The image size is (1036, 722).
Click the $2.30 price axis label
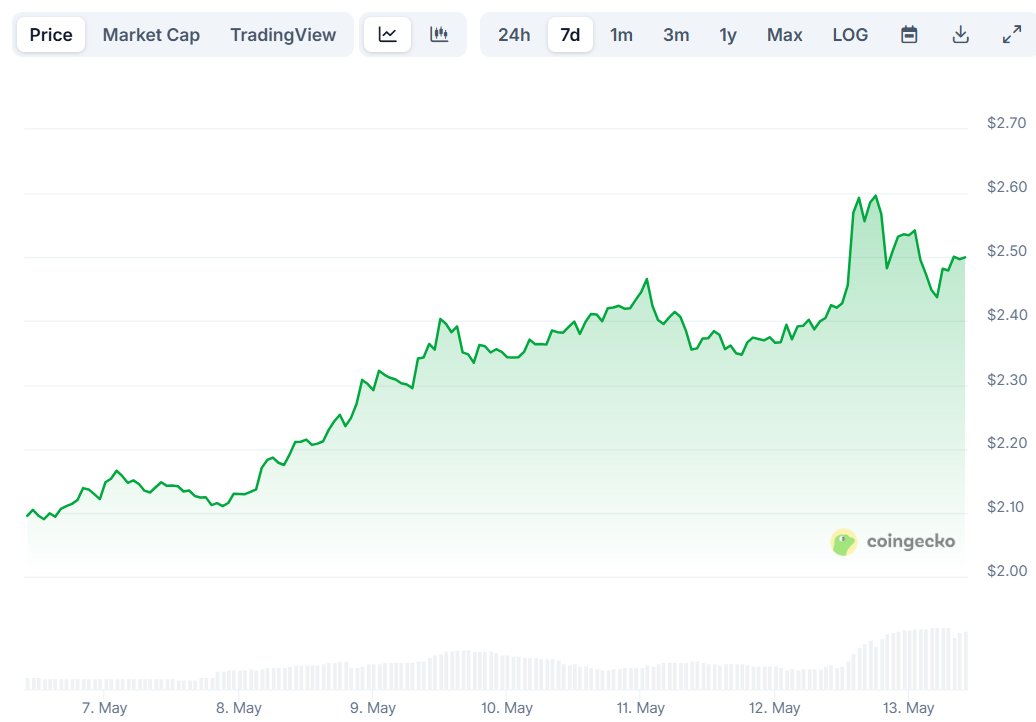pyautogui.click(x=1006, y=380)
